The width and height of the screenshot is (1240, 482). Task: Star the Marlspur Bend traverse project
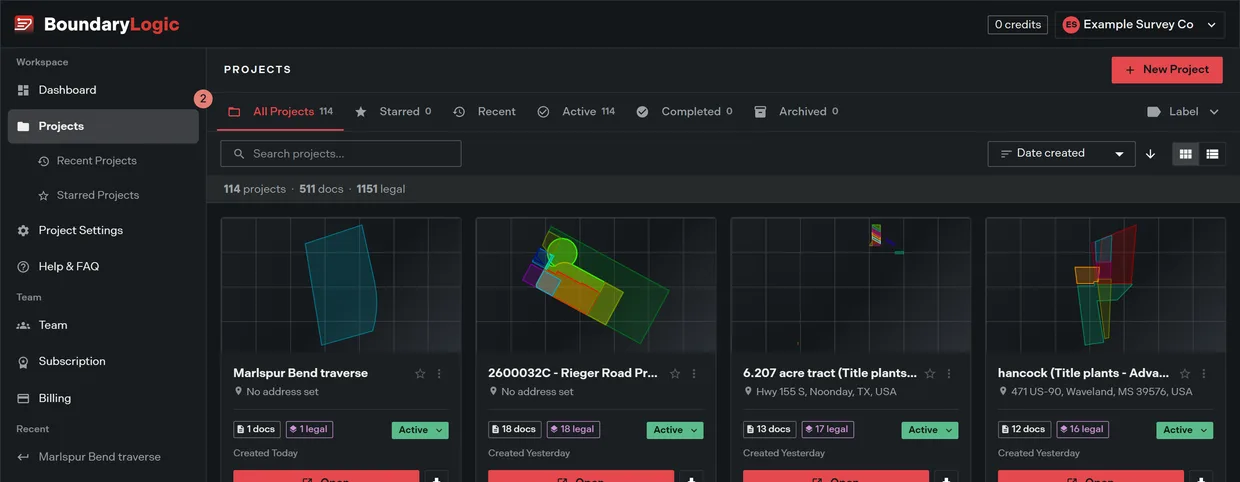(x=420, y=374)
